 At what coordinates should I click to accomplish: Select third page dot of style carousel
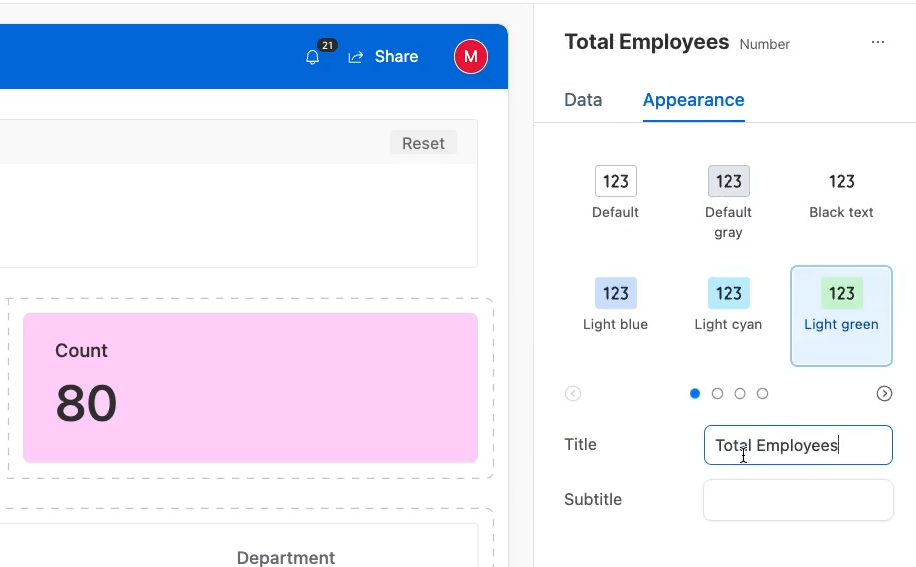[x=740, y=394]
